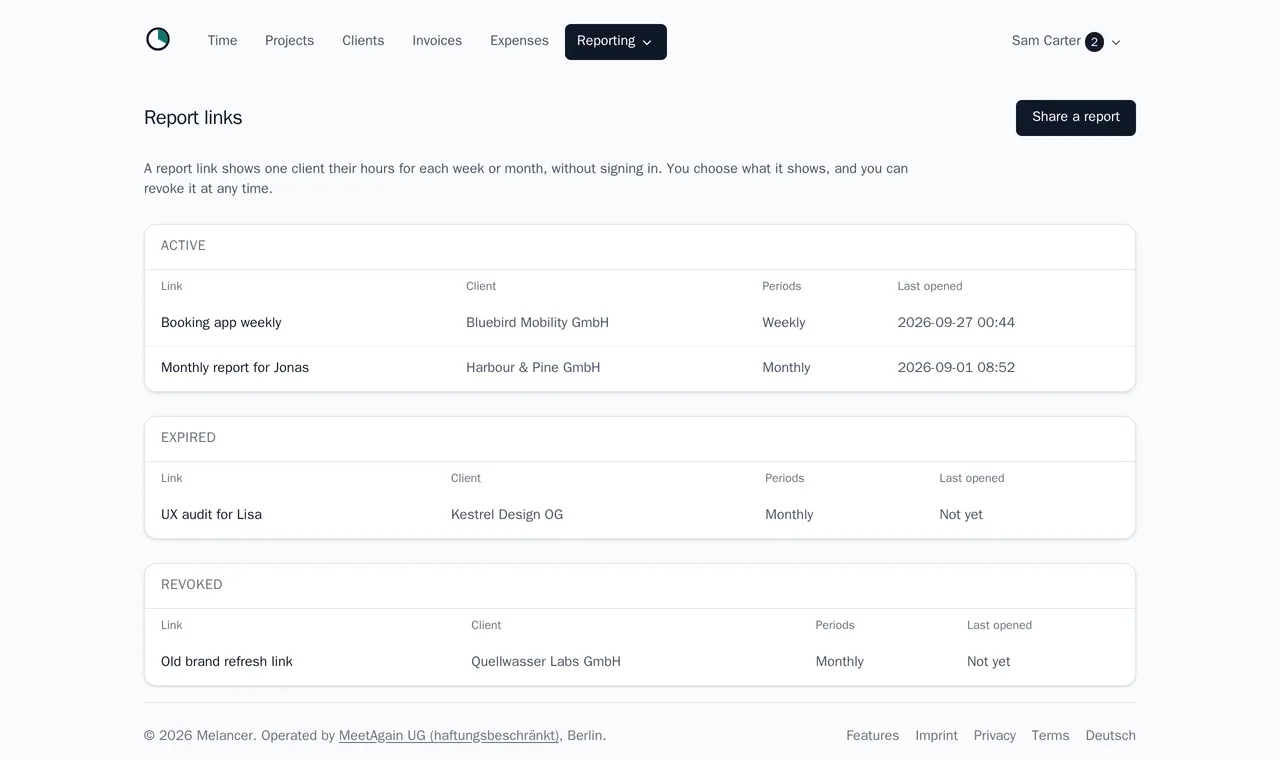Switch language to Deutsch
This screenshot has width=1280, height=760.
point(1110,736)
